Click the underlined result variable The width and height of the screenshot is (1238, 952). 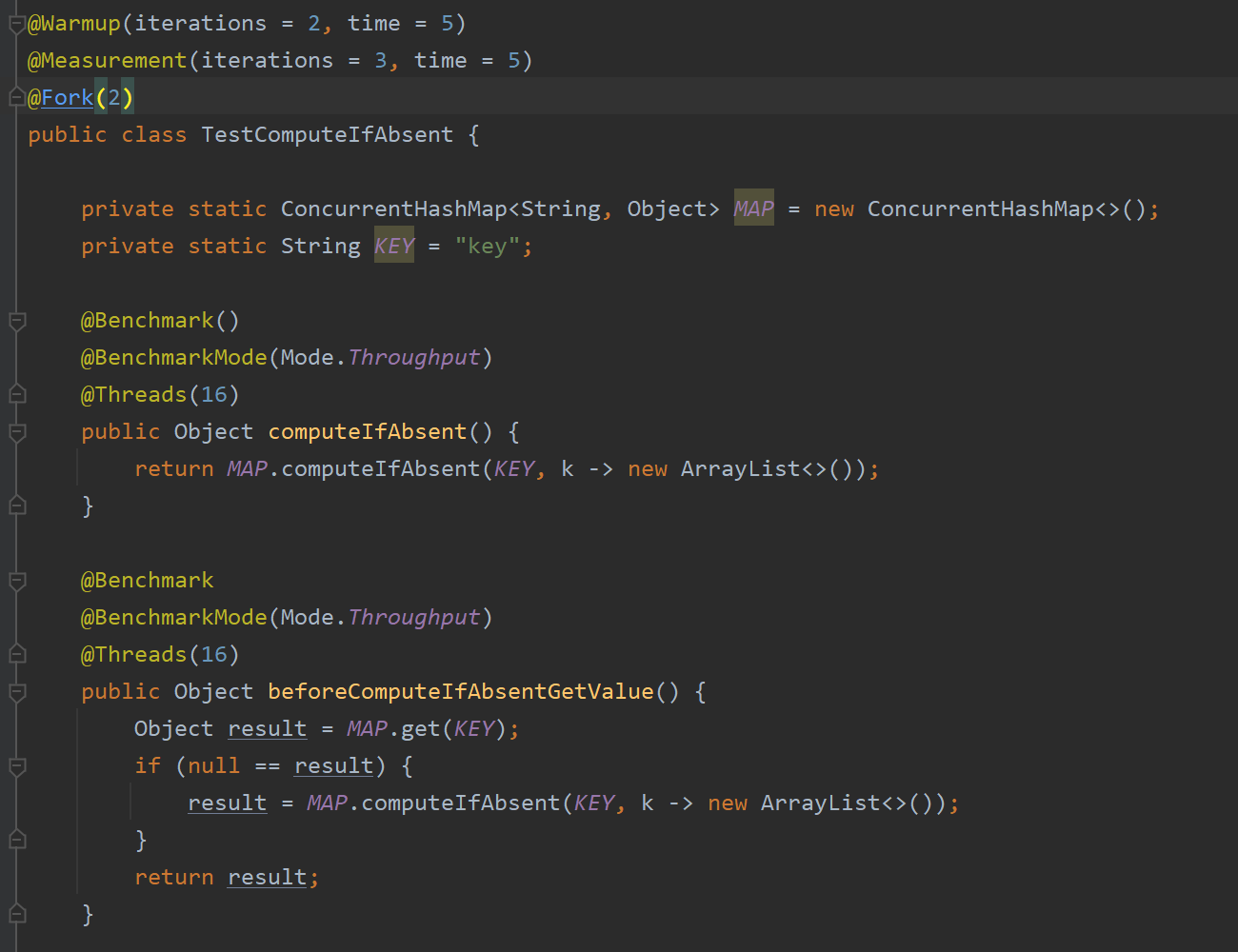coord(267,728)
